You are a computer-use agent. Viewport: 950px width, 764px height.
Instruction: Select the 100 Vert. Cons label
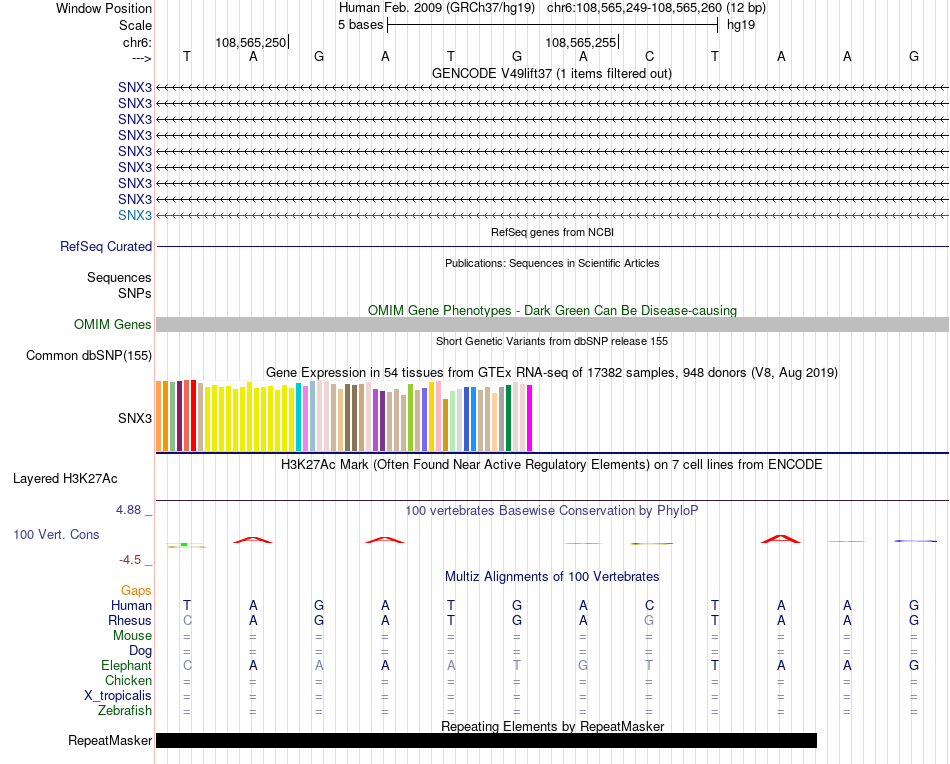56,534
